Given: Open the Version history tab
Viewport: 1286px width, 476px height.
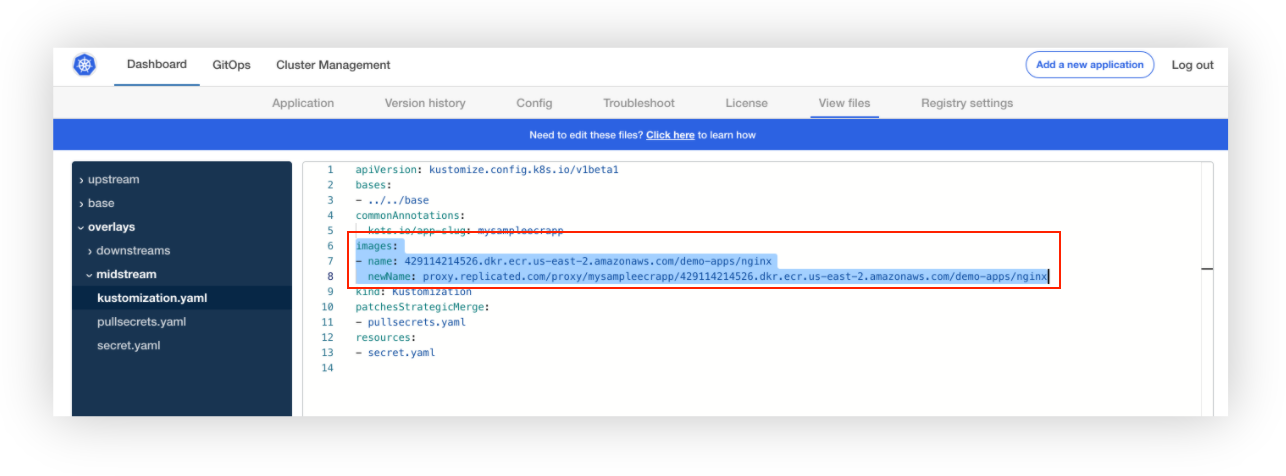Looking at the screenshot, I should tap(425, 103).
